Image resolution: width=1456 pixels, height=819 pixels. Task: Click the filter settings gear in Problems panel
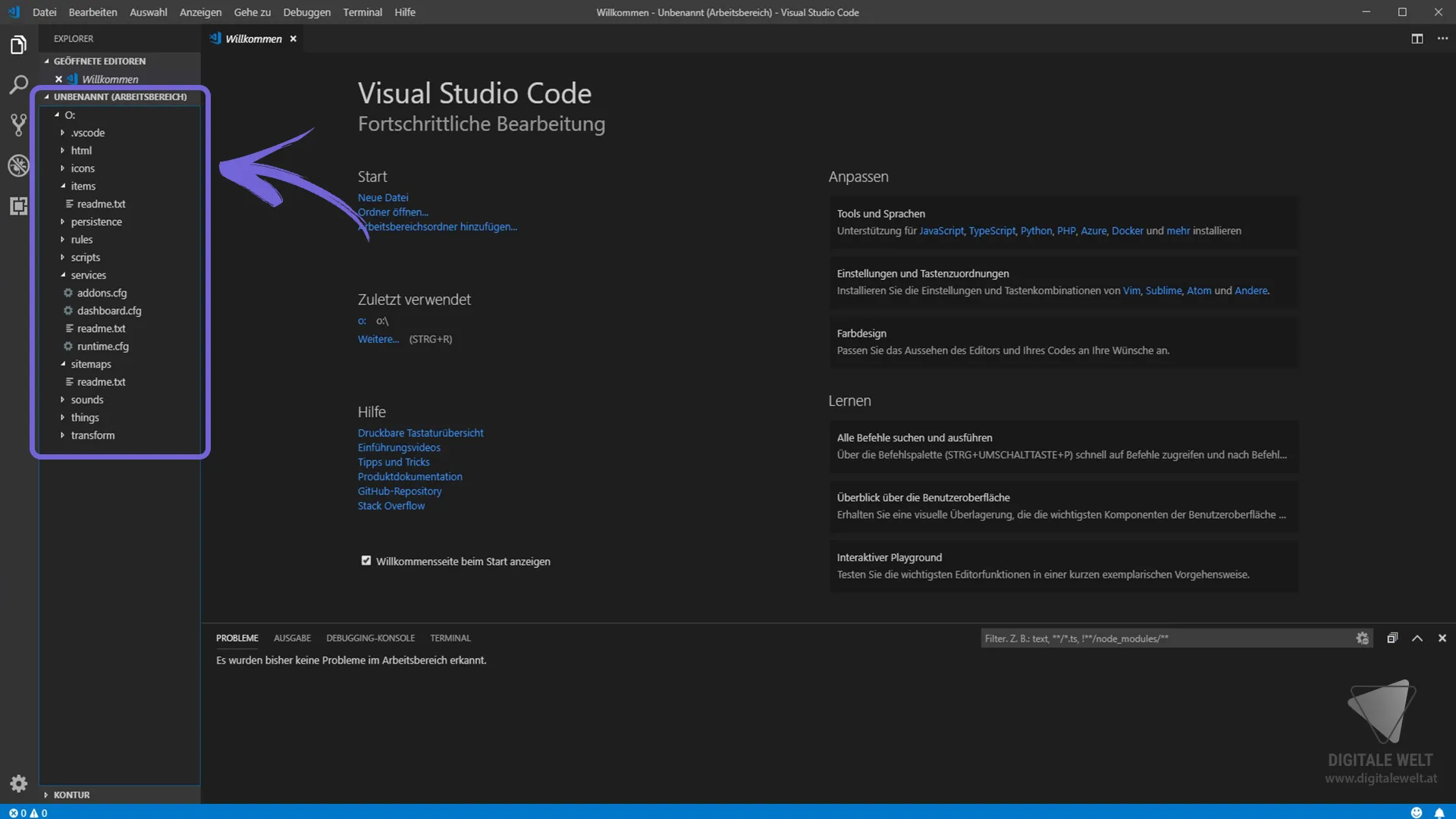(x=1362, y=639)
